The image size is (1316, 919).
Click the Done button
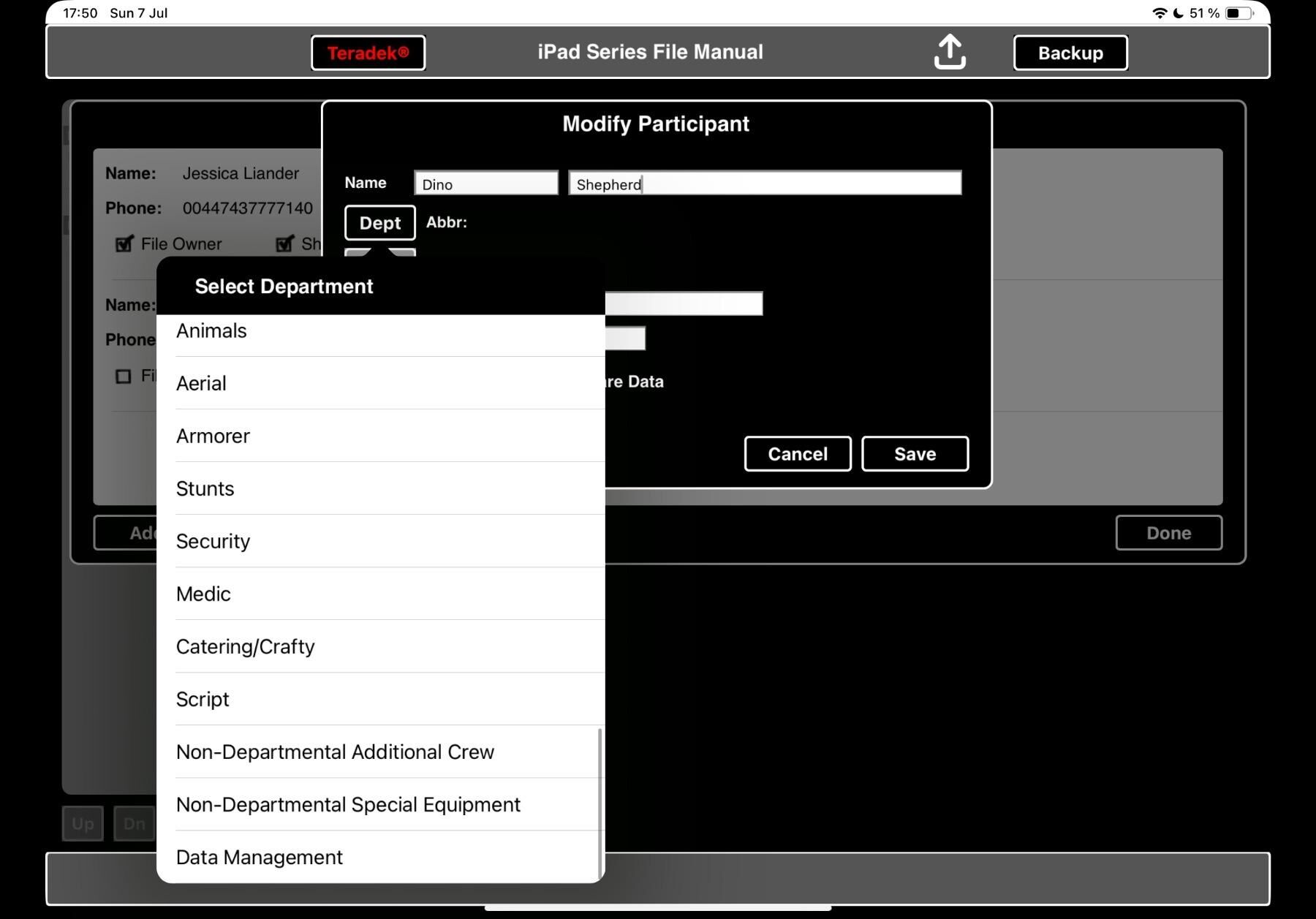point(1168,533)
